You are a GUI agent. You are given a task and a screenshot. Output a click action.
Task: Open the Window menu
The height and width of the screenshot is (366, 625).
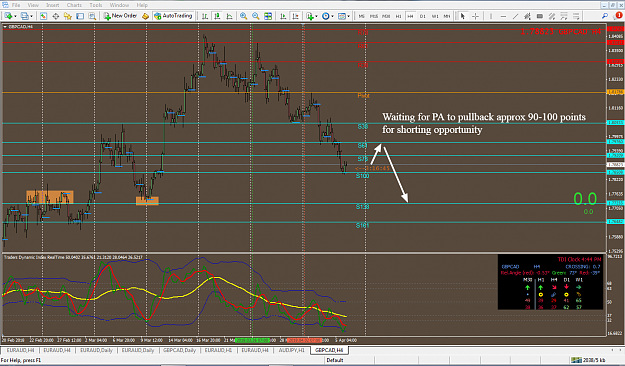point(119,5)
